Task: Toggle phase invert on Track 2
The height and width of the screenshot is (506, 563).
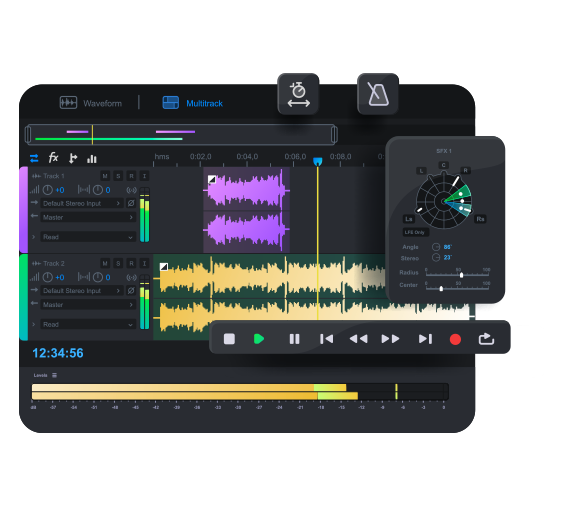Action: [131, 291]
